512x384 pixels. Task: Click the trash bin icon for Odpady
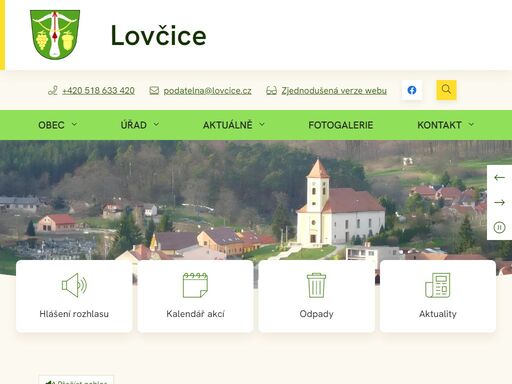click(316, 285)
